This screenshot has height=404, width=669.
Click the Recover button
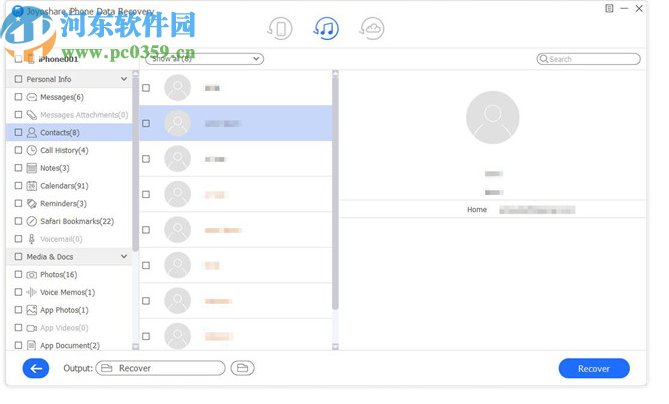point(594,368)
